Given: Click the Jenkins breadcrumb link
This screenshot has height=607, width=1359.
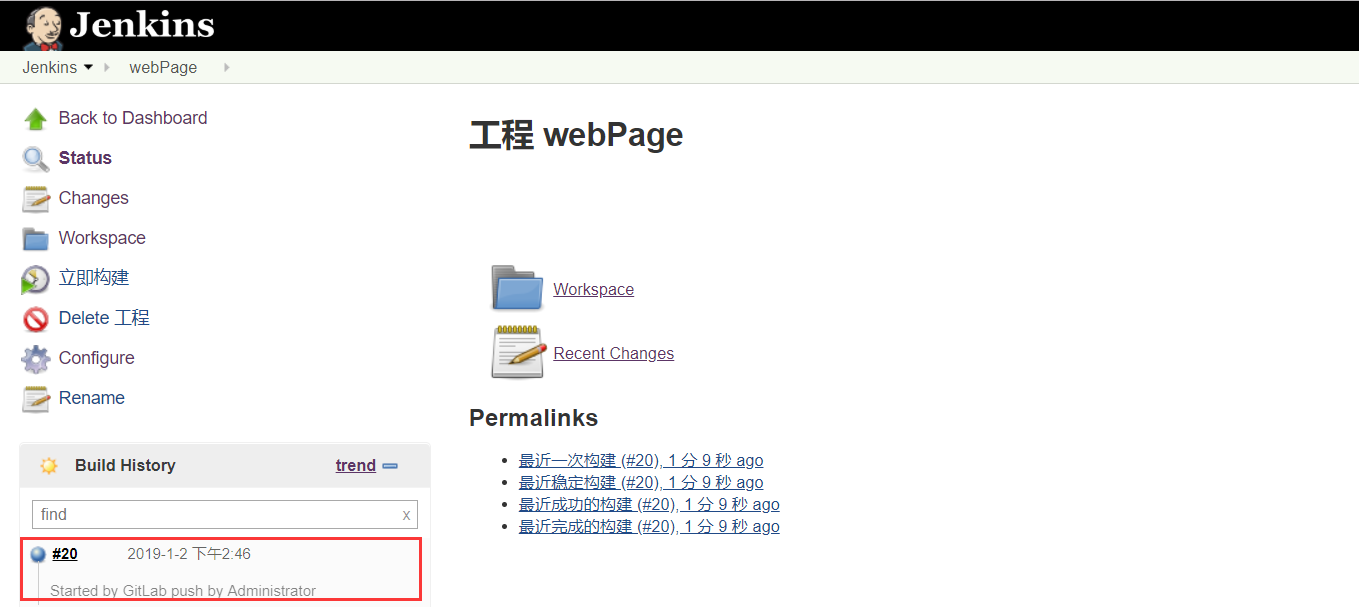Looking at the screenshot, I should pyautogui.click(x=50, y=68).
